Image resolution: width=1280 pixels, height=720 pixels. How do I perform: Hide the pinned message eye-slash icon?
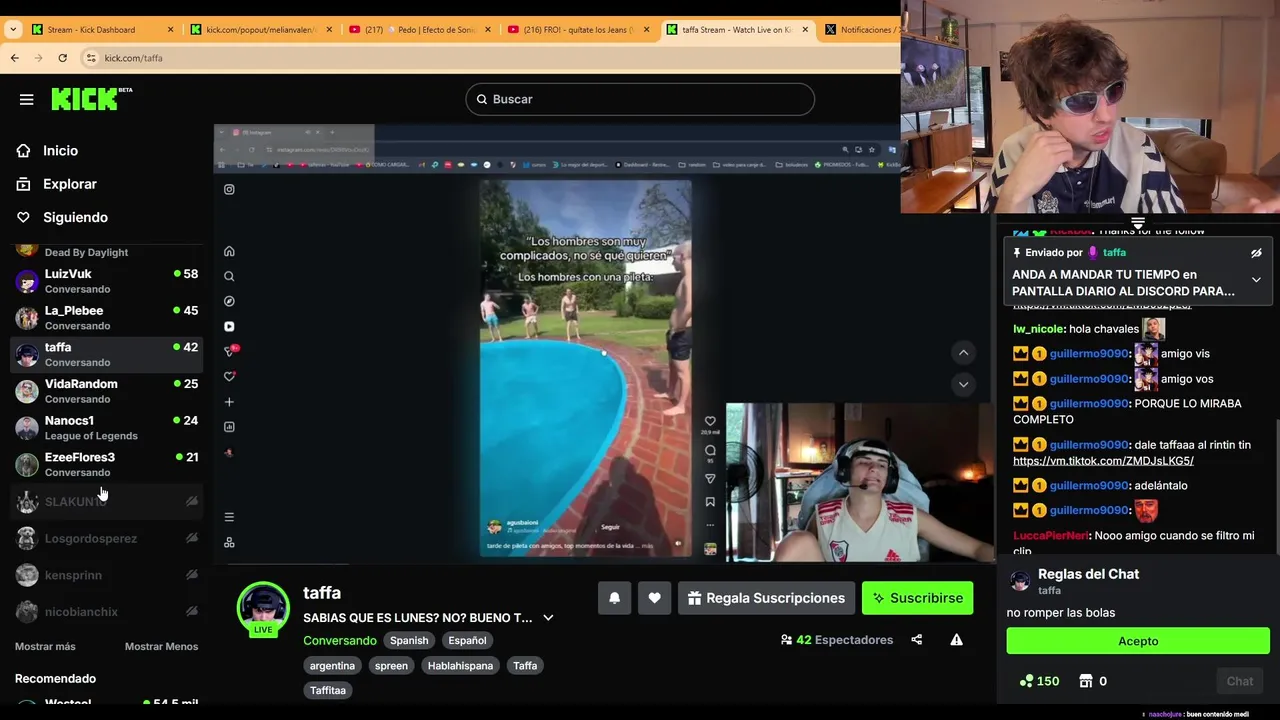(x=1256, y=253)
